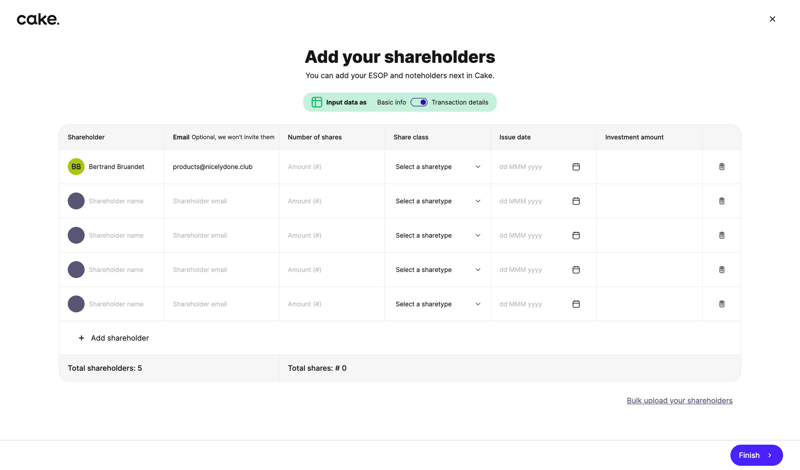Image resolution: width=800 pixels, height=470 pixels.
Task: Select the Basic info label
Action: click(391, 102)
